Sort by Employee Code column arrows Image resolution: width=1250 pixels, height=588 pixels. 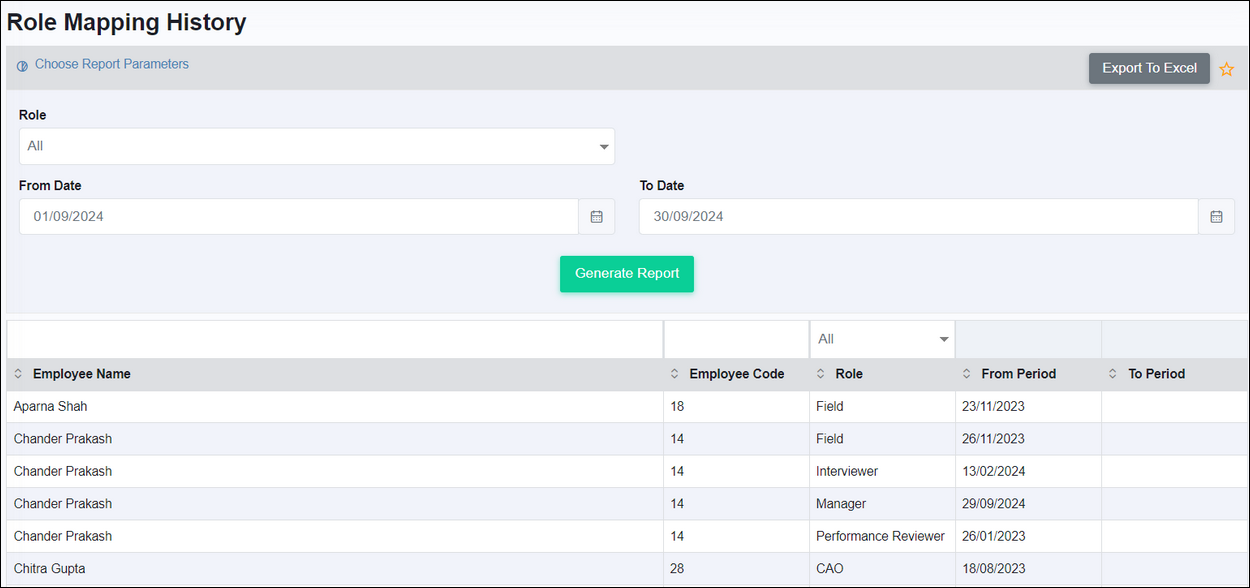(674, 374)
